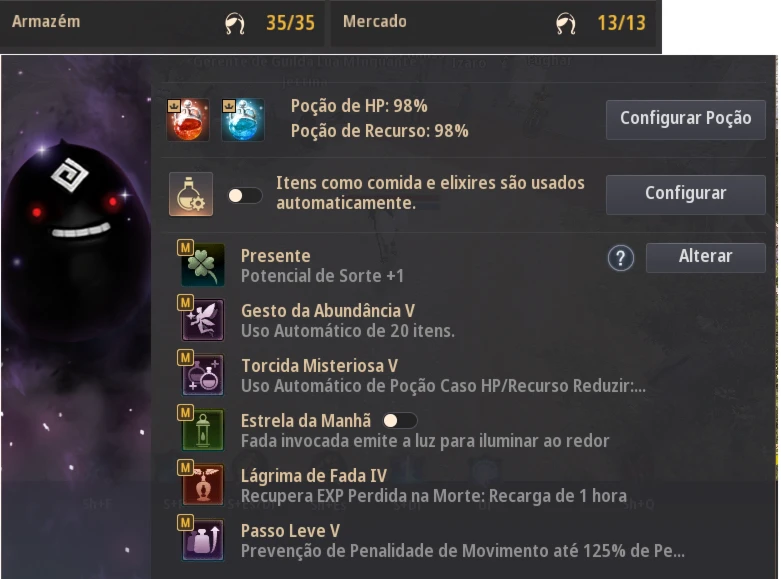Image resolution: width=781 pixels, height=579 pixels.
Task: Open the question mark help icon
Action: pyautogui.click(x=621, y=258)
